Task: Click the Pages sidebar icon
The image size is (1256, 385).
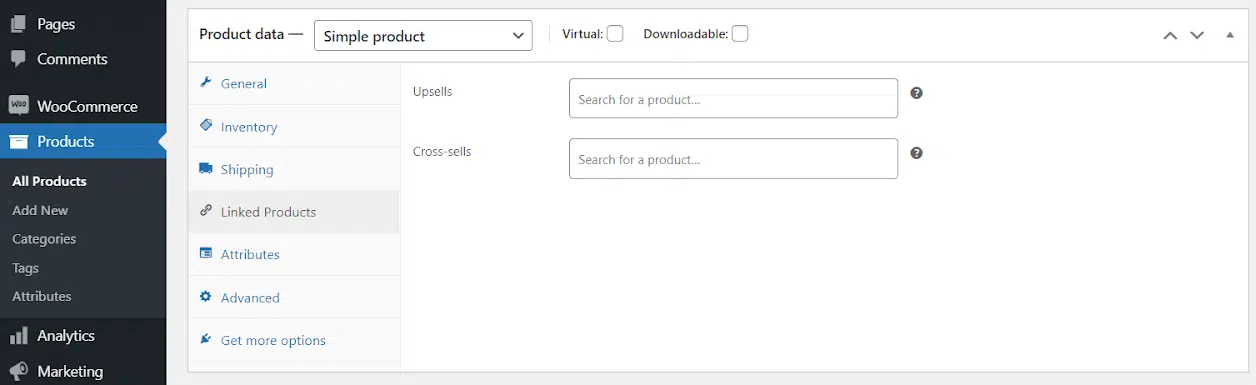Action: point(18,24)
